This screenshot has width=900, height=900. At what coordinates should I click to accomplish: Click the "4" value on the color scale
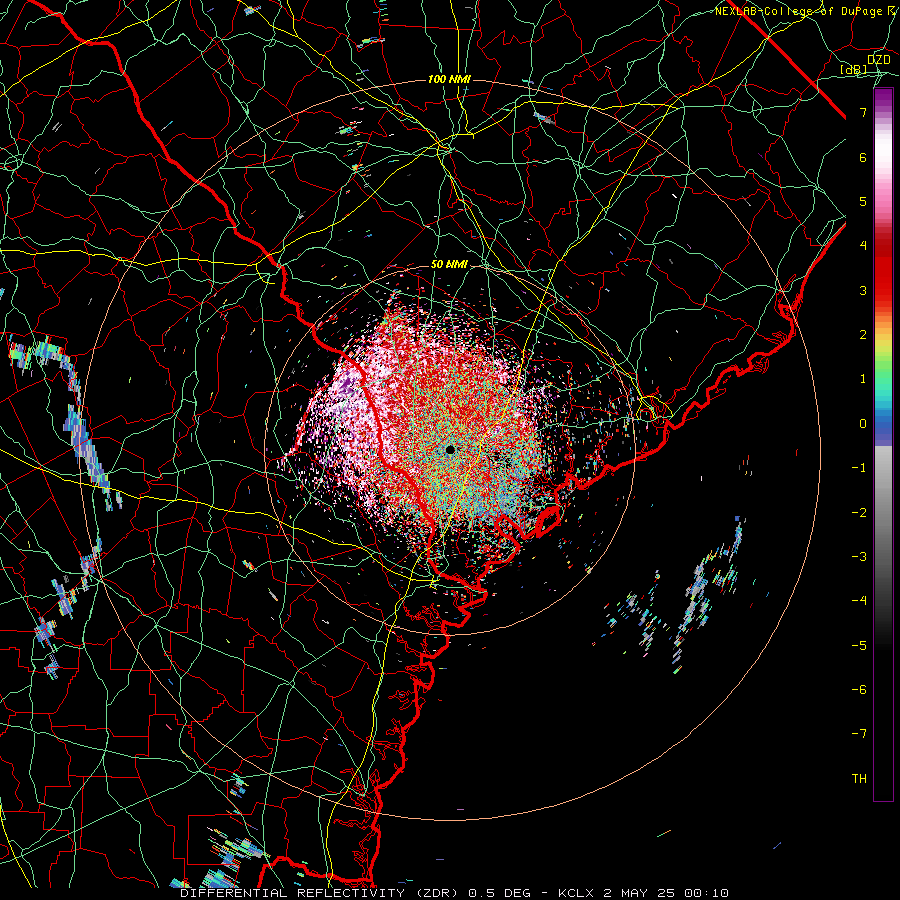[863, 246]
